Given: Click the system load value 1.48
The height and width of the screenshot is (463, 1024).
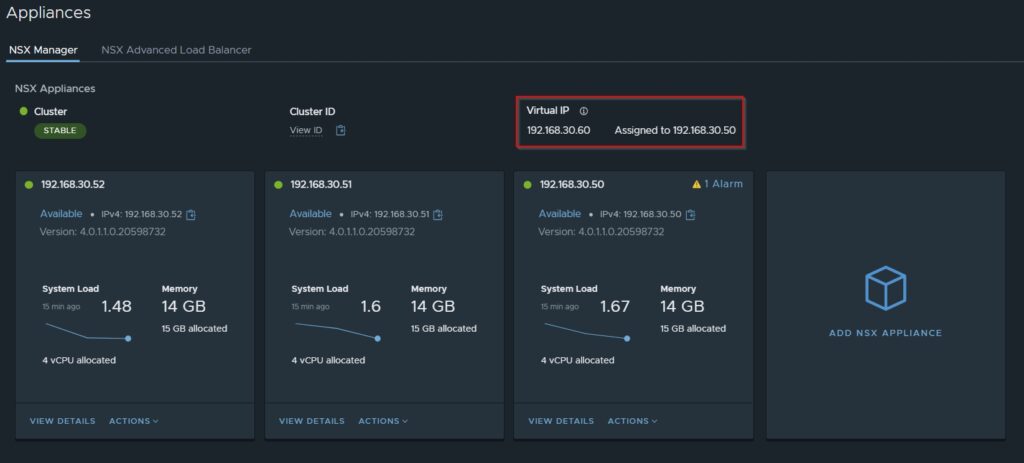Looking at the screenshot, I should (117, 307).
